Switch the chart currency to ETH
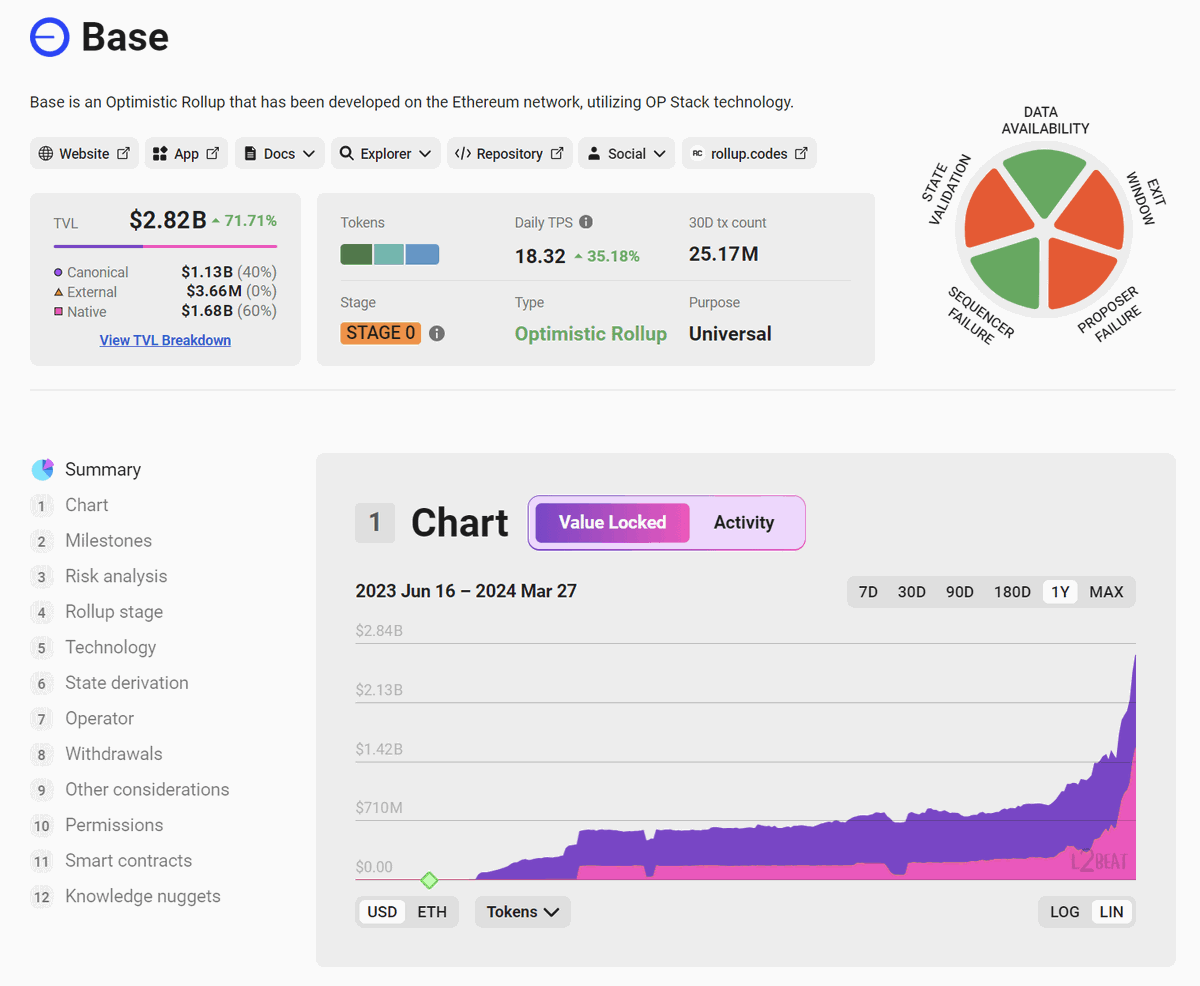The image size is (1200, 986). (432, 911)
